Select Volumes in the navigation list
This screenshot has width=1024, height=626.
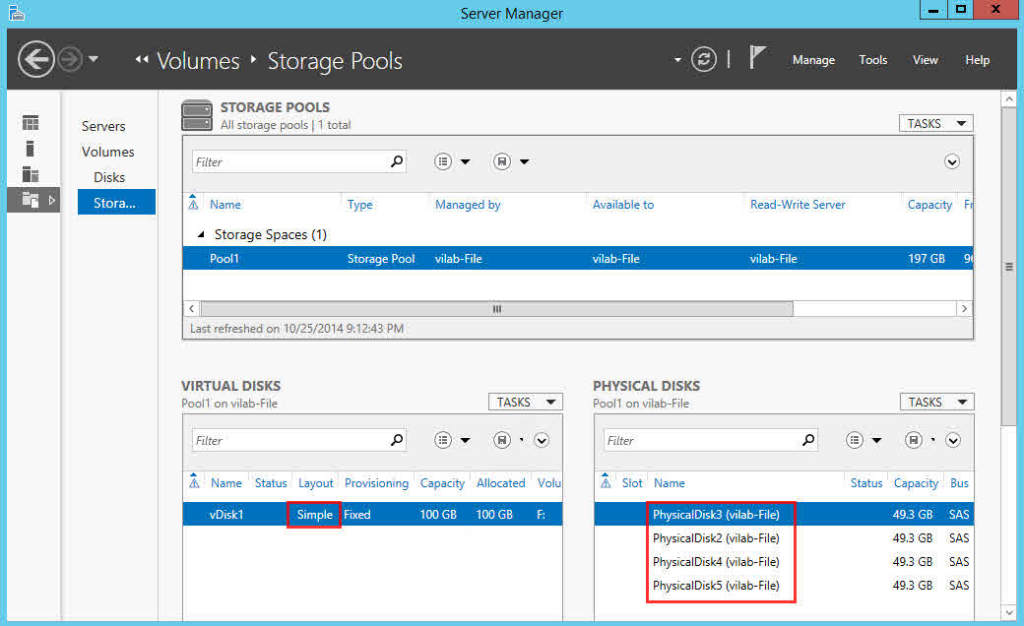click(x=108, y=151)
